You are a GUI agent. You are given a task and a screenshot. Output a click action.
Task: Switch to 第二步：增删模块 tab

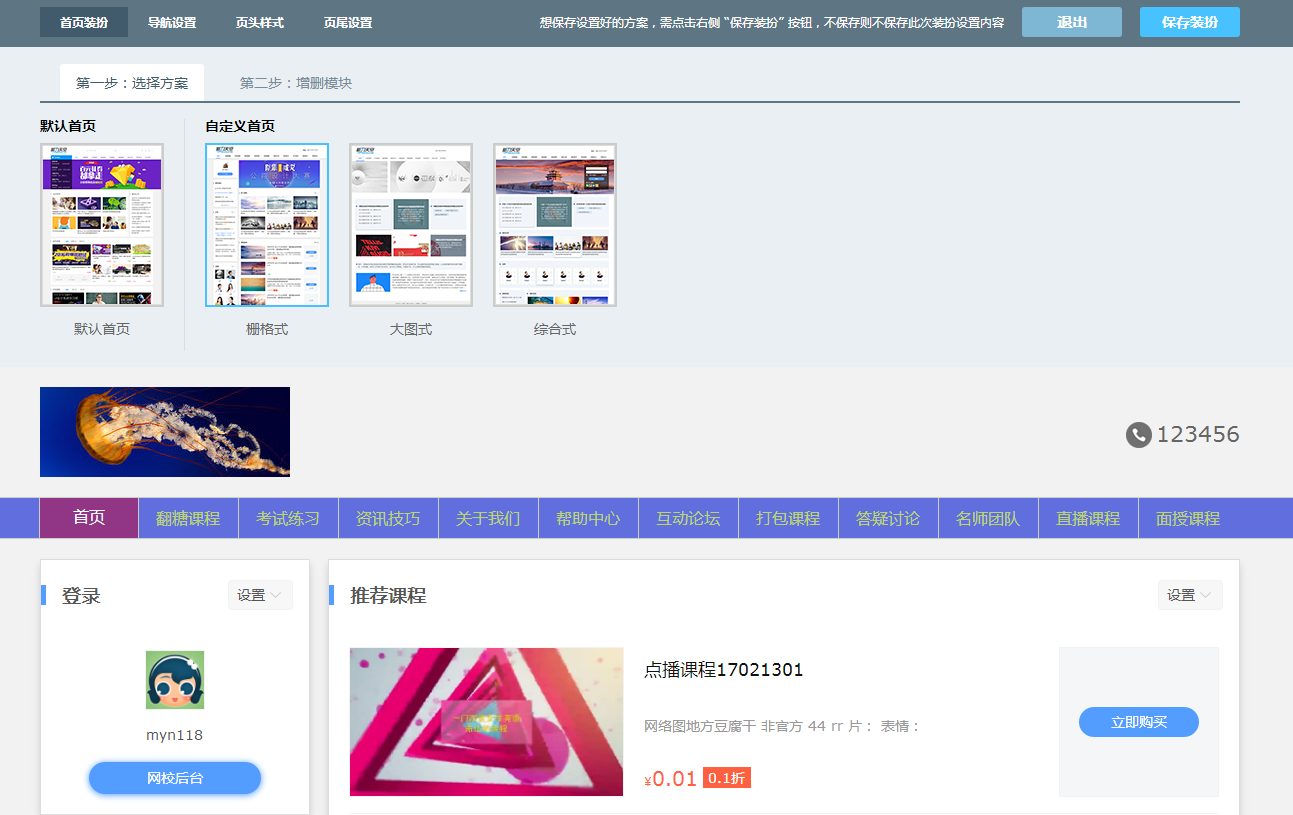click(296, 83)
